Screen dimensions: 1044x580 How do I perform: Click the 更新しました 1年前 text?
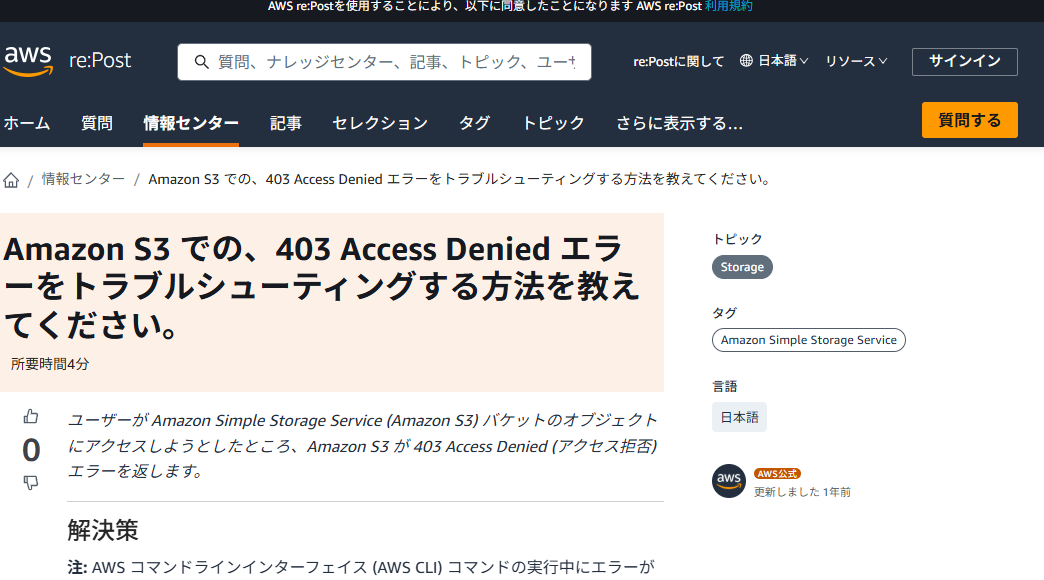tap(802, 492)
